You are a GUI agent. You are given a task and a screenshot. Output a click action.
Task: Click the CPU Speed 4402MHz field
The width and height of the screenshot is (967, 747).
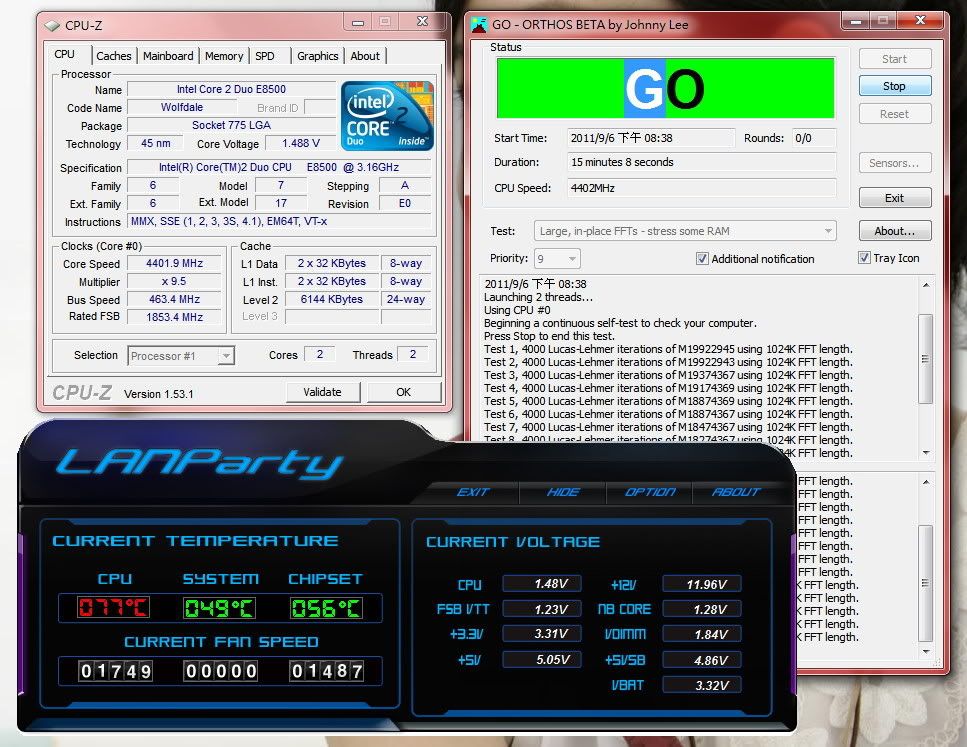(701, 188)
